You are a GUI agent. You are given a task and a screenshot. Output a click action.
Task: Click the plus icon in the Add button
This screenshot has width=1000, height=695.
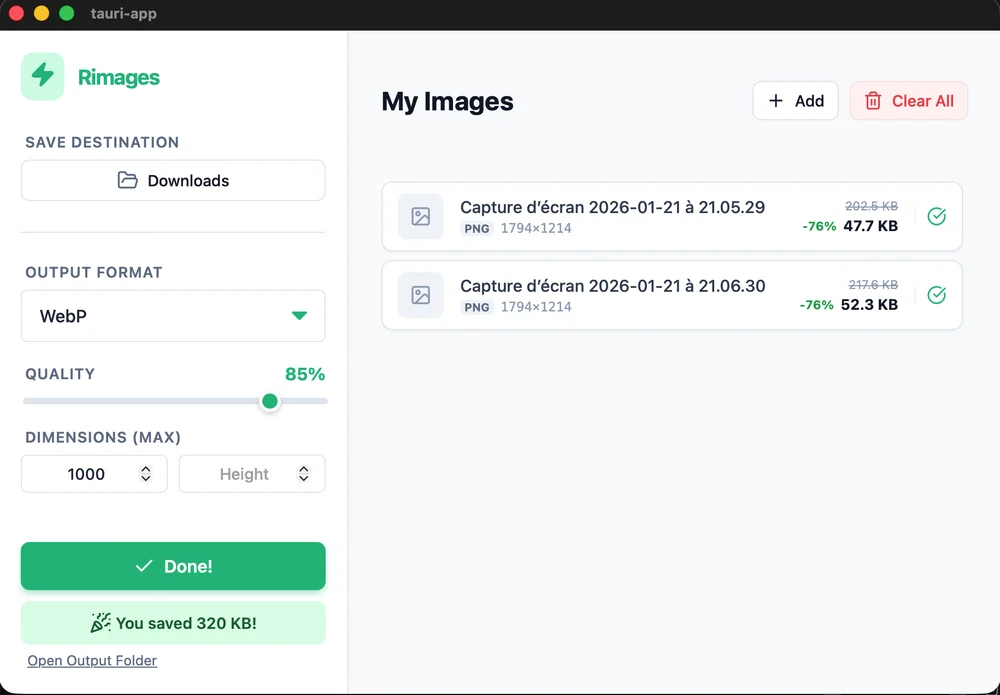pyautogui.click(x=774, y=100)
